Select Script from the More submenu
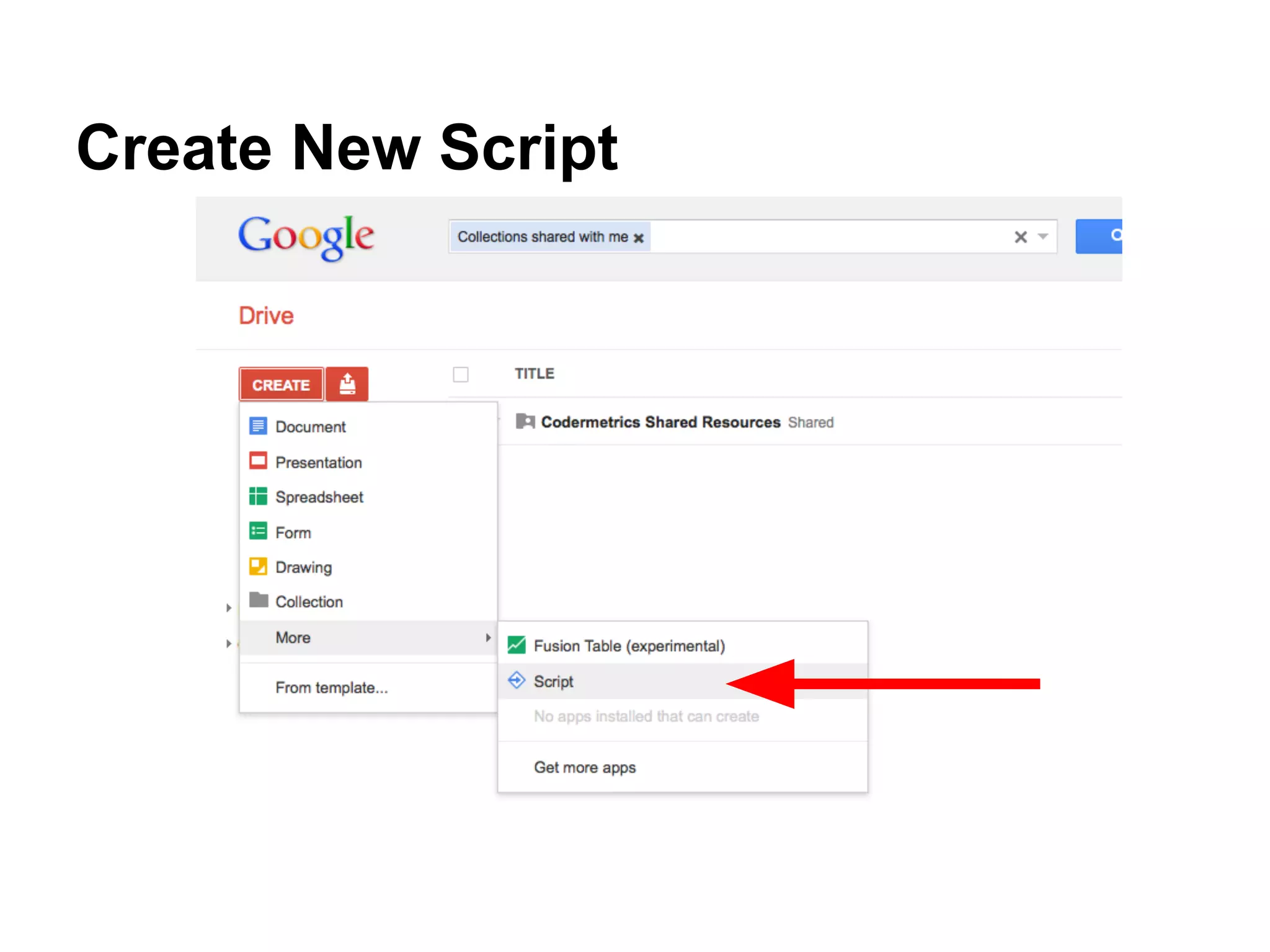This screenshot has width=1270, height=952. pos(683,681)
